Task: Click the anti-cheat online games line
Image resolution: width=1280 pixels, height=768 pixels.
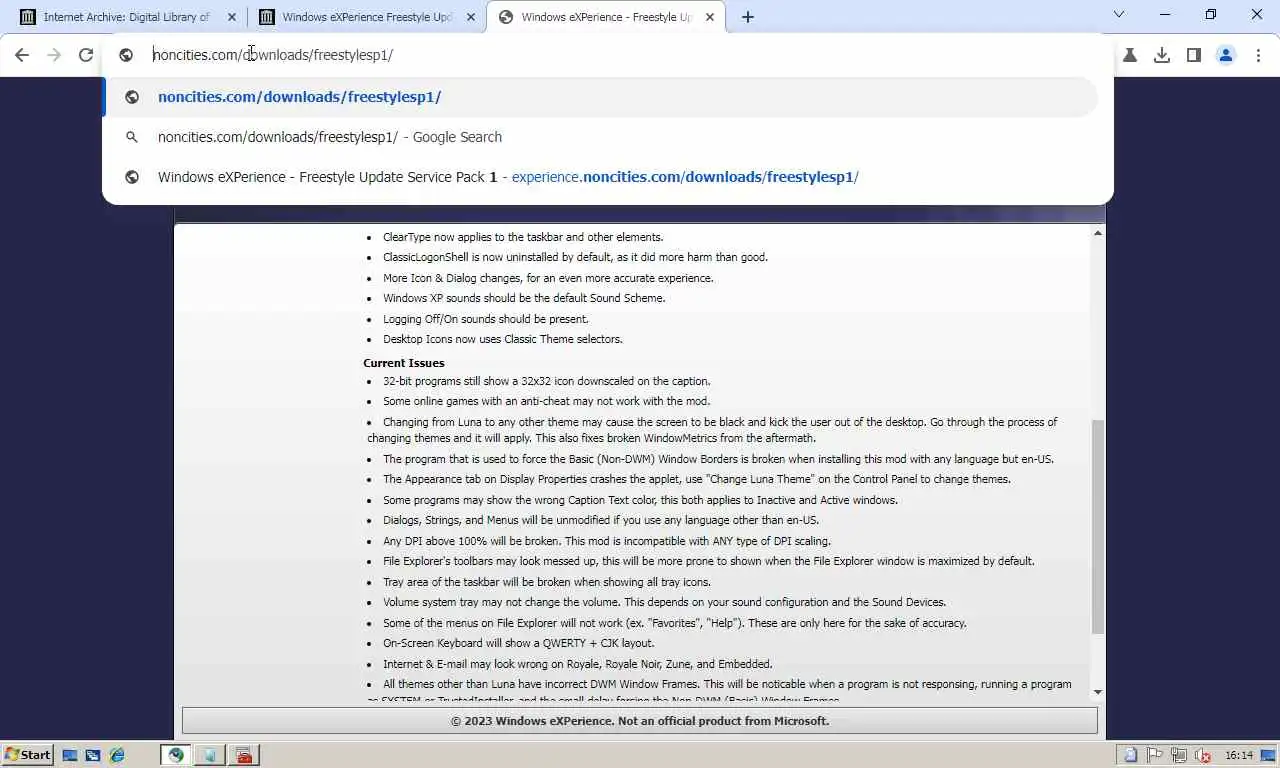Action: coord(546,401)
